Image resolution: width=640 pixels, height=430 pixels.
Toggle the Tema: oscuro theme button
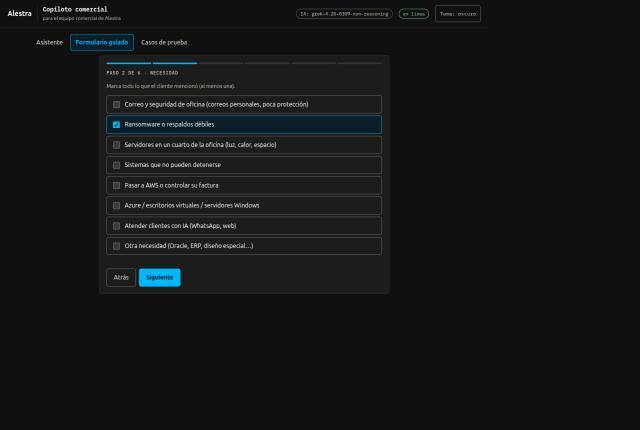tap(458, 14)
